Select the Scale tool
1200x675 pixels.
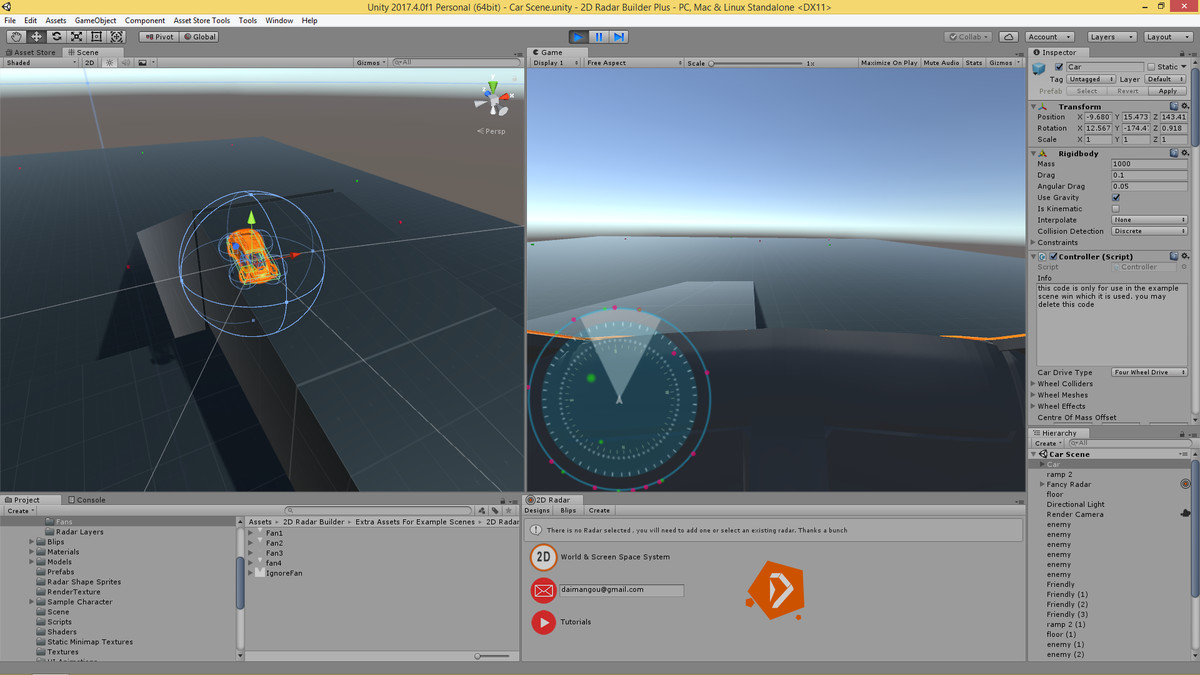click(x=77, y=36)
